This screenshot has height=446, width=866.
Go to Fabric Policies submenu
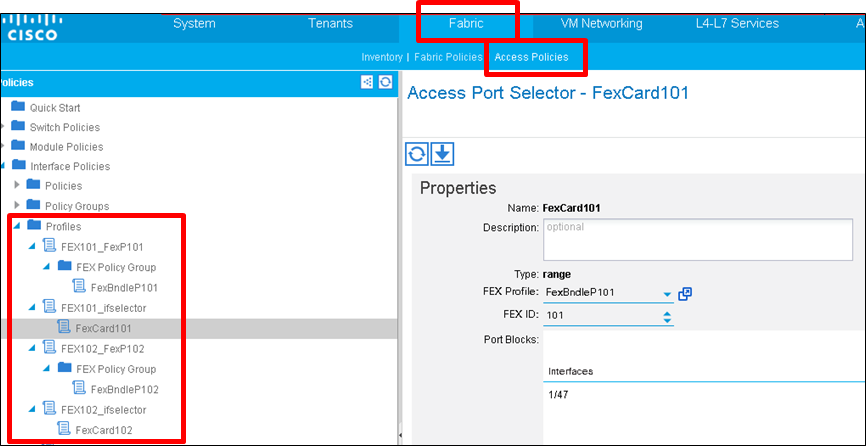coord(448,57)
